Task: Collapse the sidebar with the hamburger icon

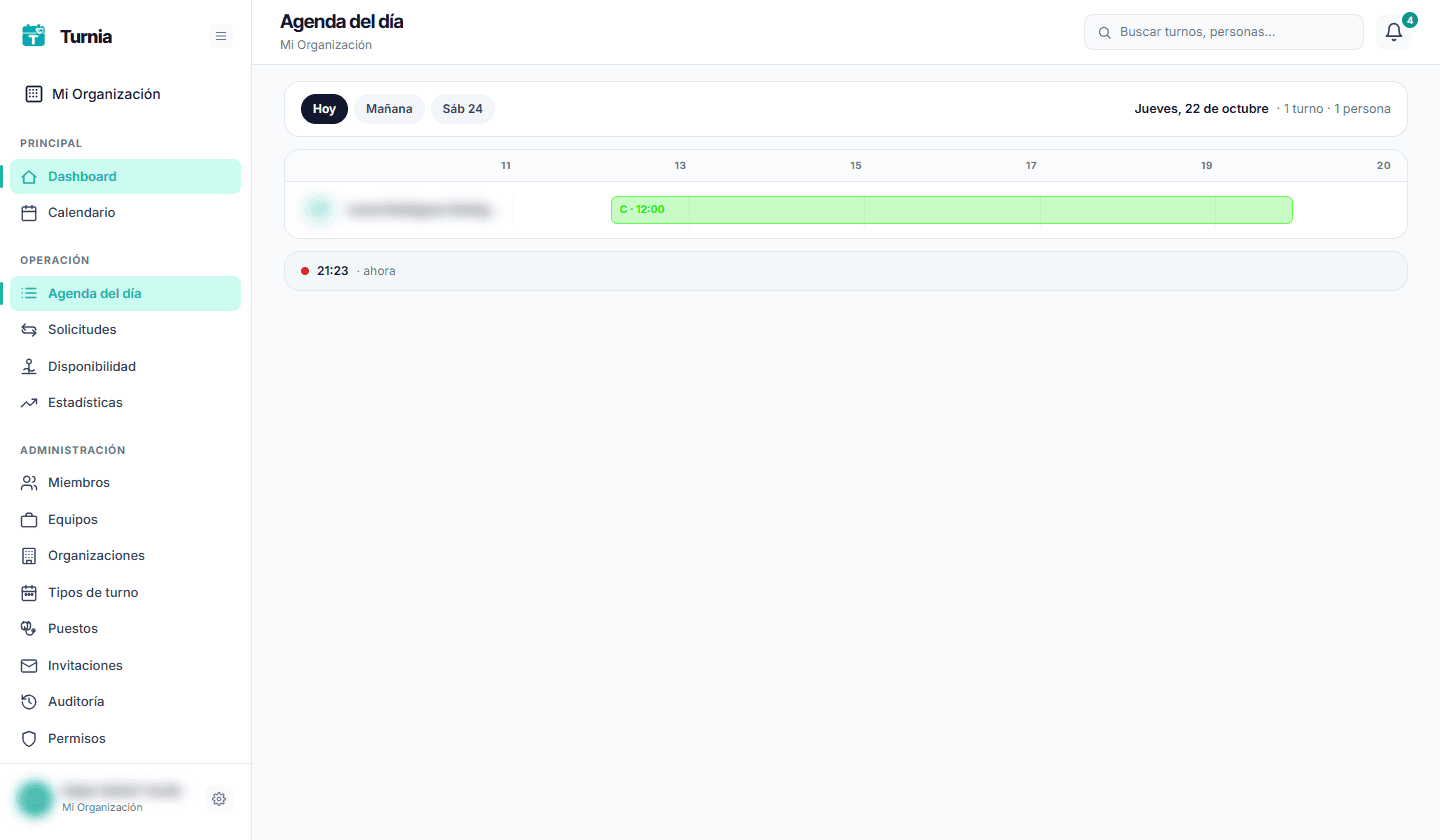Action: (221, 36)
